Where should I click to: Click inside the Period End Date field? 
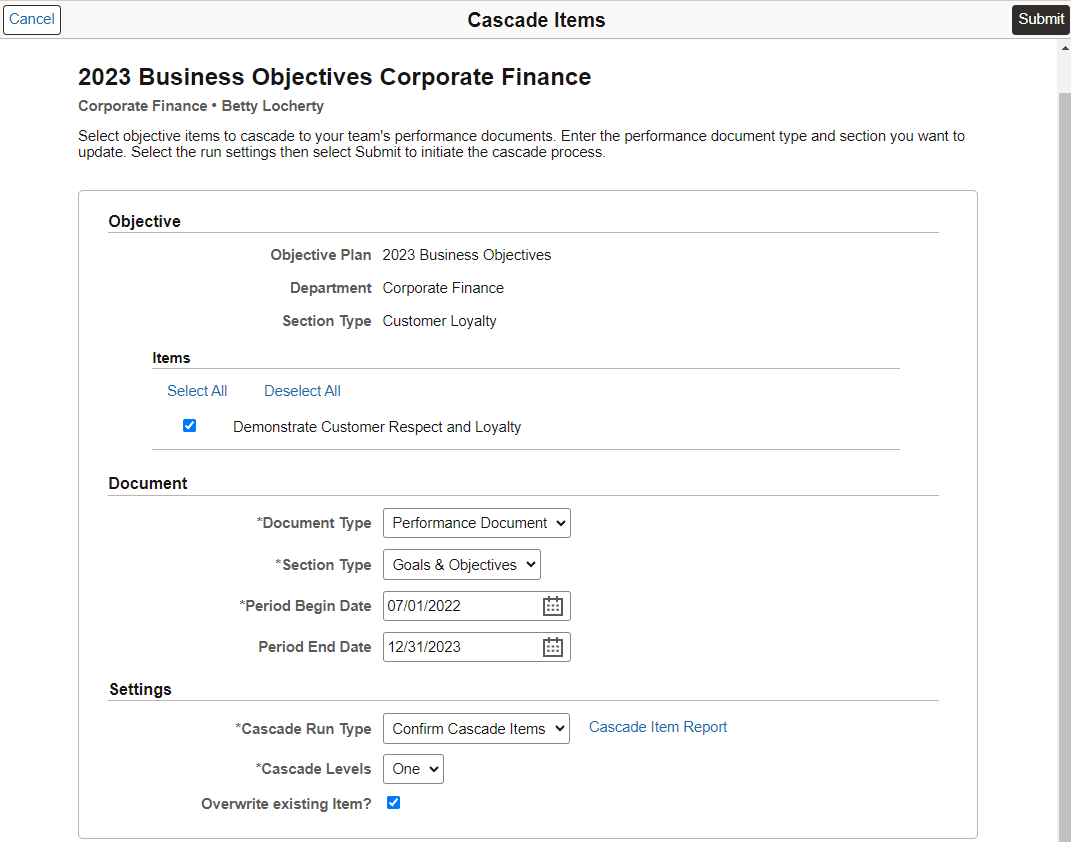460,646
